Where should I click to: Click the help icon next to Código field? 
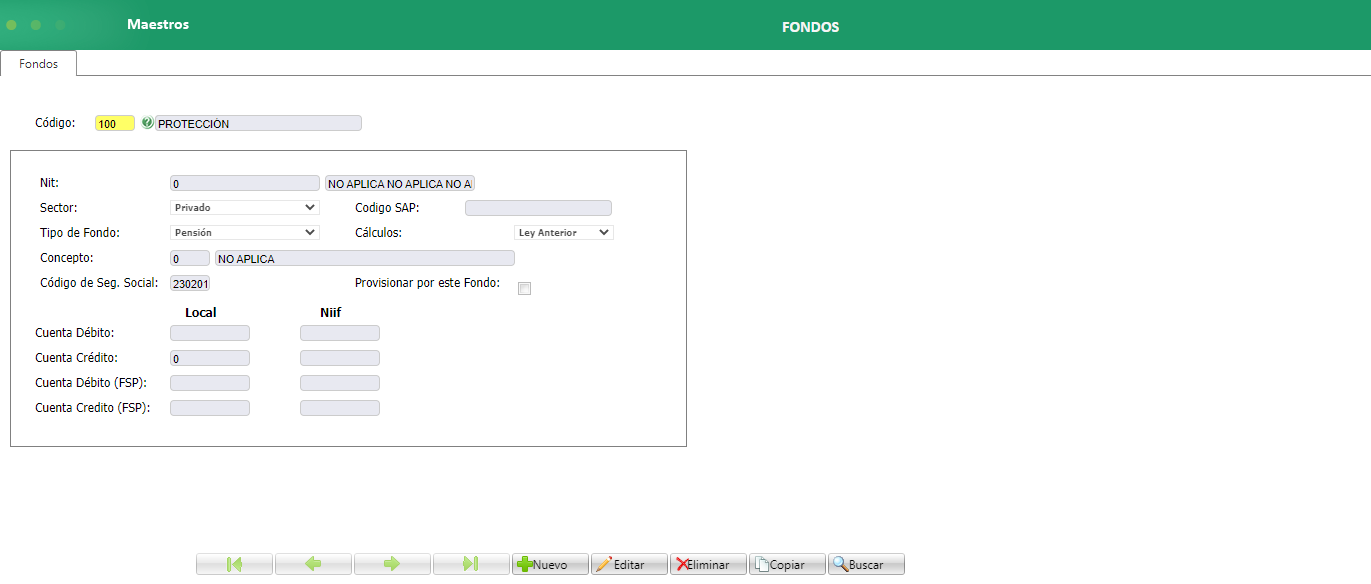148,122
